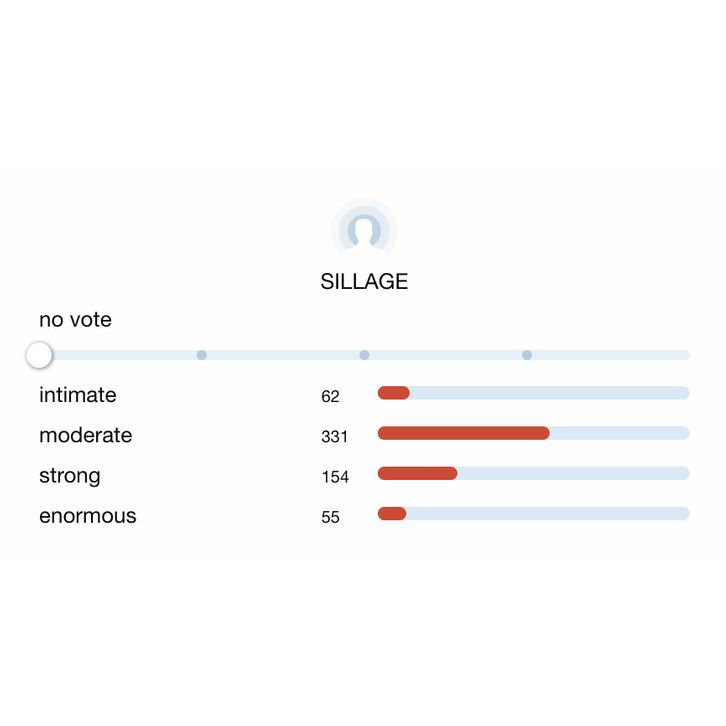This screenshot has height=726, width=726.
Task: Click the moderate red vote bar
Action: (x=463, y=433)
